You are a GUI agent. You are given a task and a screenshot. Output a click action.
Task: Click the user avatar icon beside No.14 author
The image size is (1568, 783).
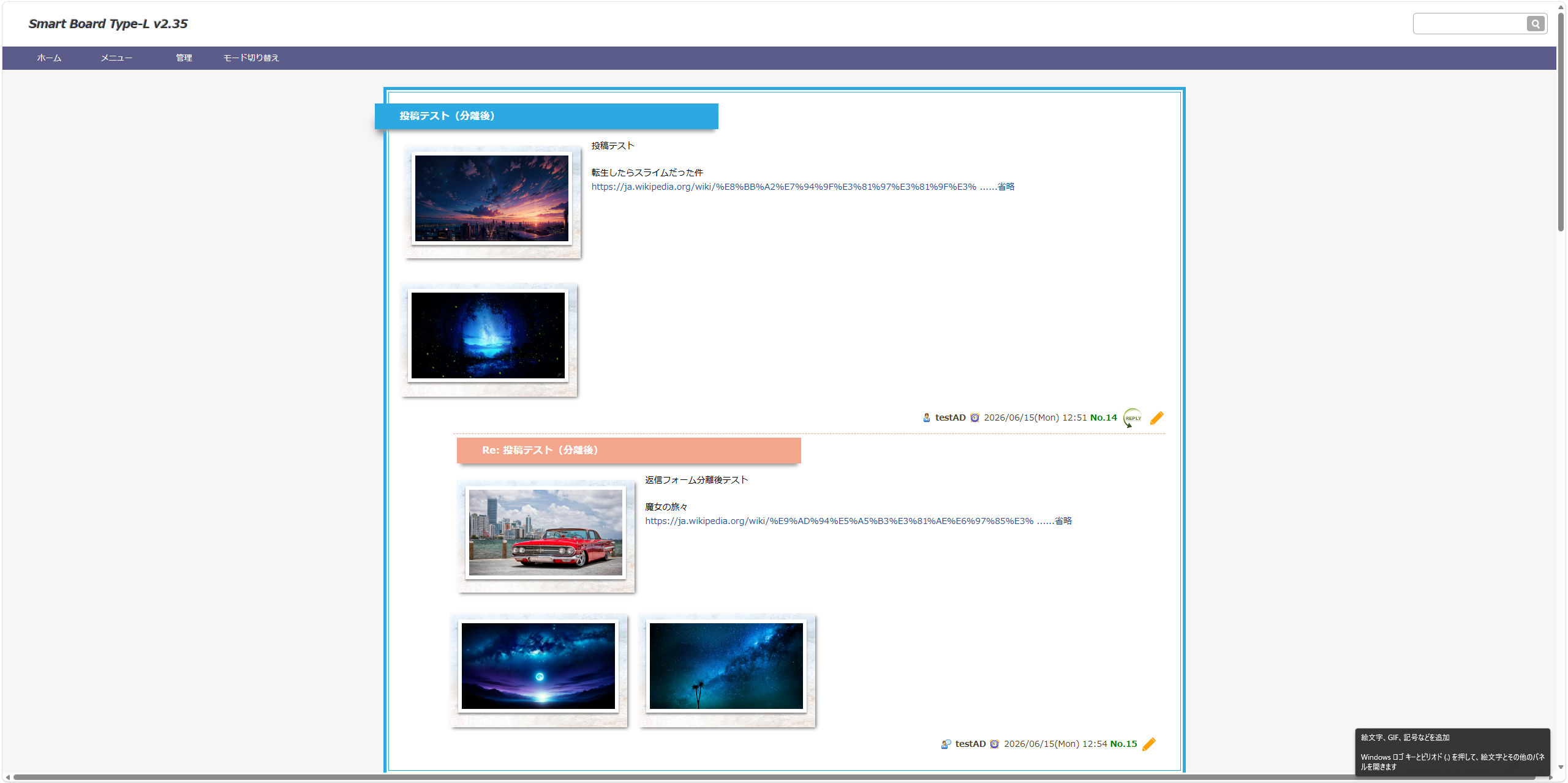[927, 418]
